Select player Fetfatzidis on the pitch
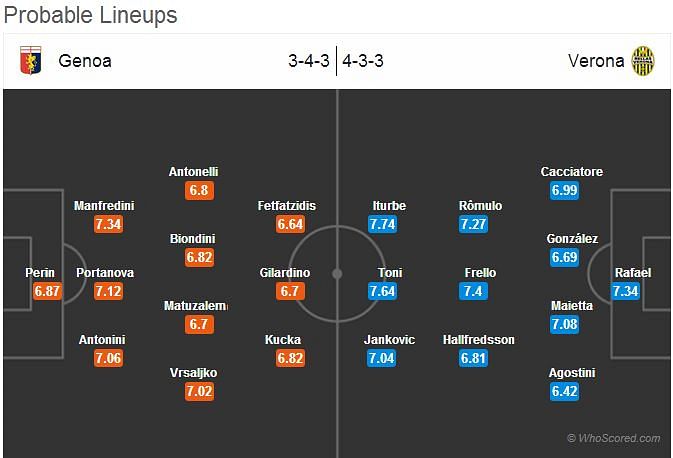 tap(287, 206)
